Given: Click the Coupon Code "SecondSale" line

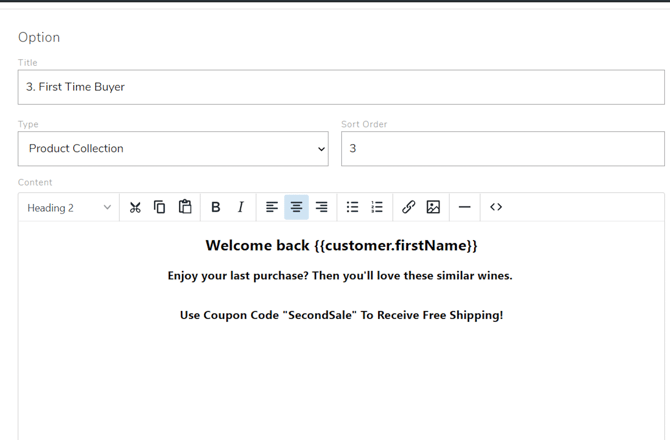Looking at the screenshot, I should tap(341, 315).
